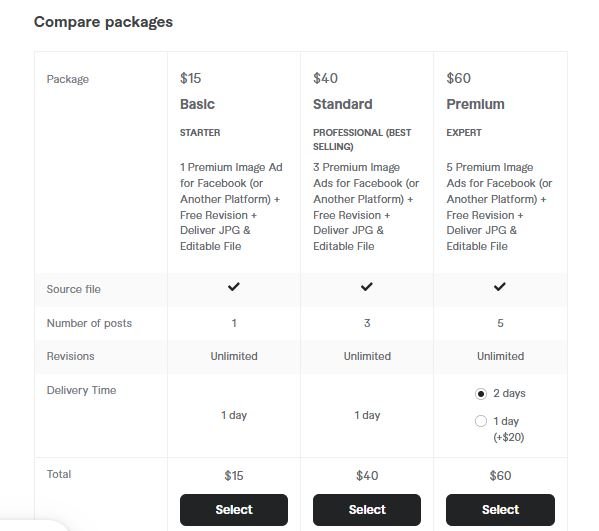
Task: Click the Compare packages heading
Action: [103, 22]
